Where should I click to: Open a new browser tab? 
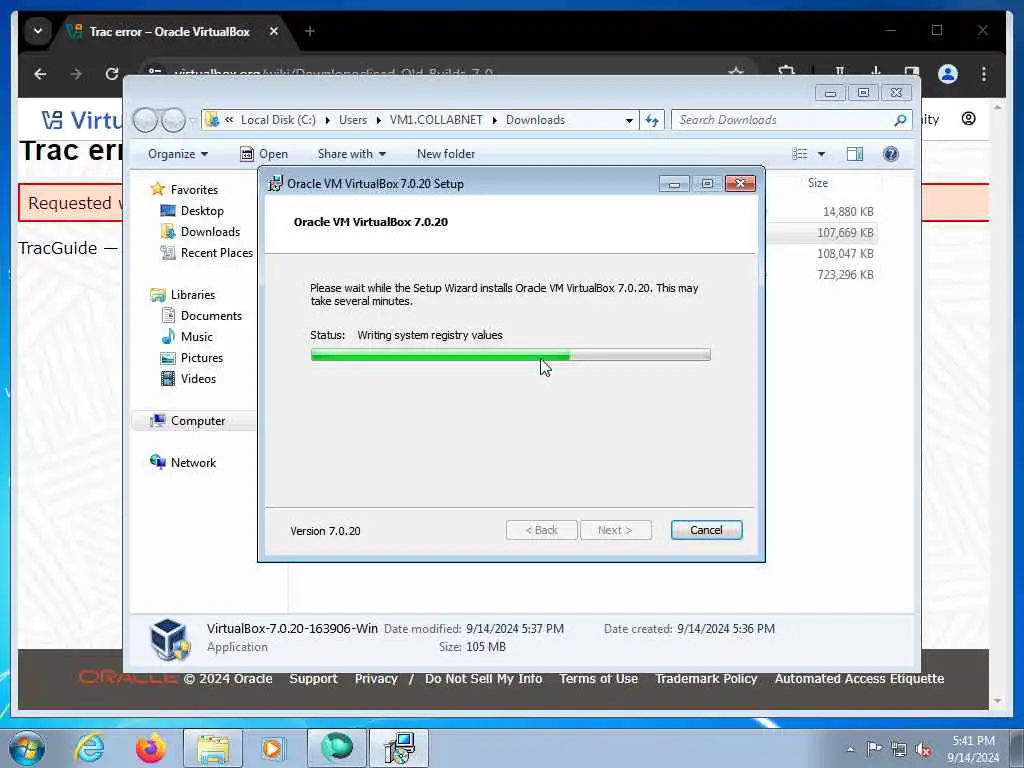click(x=310, y=31)
